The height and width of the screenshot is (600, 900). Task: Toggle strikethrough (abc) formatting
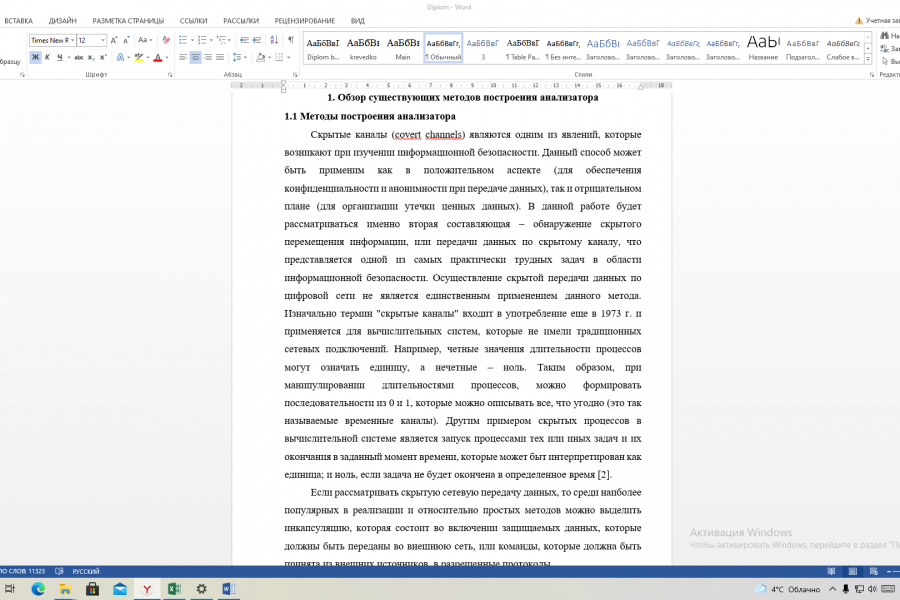tap(79, 57)
